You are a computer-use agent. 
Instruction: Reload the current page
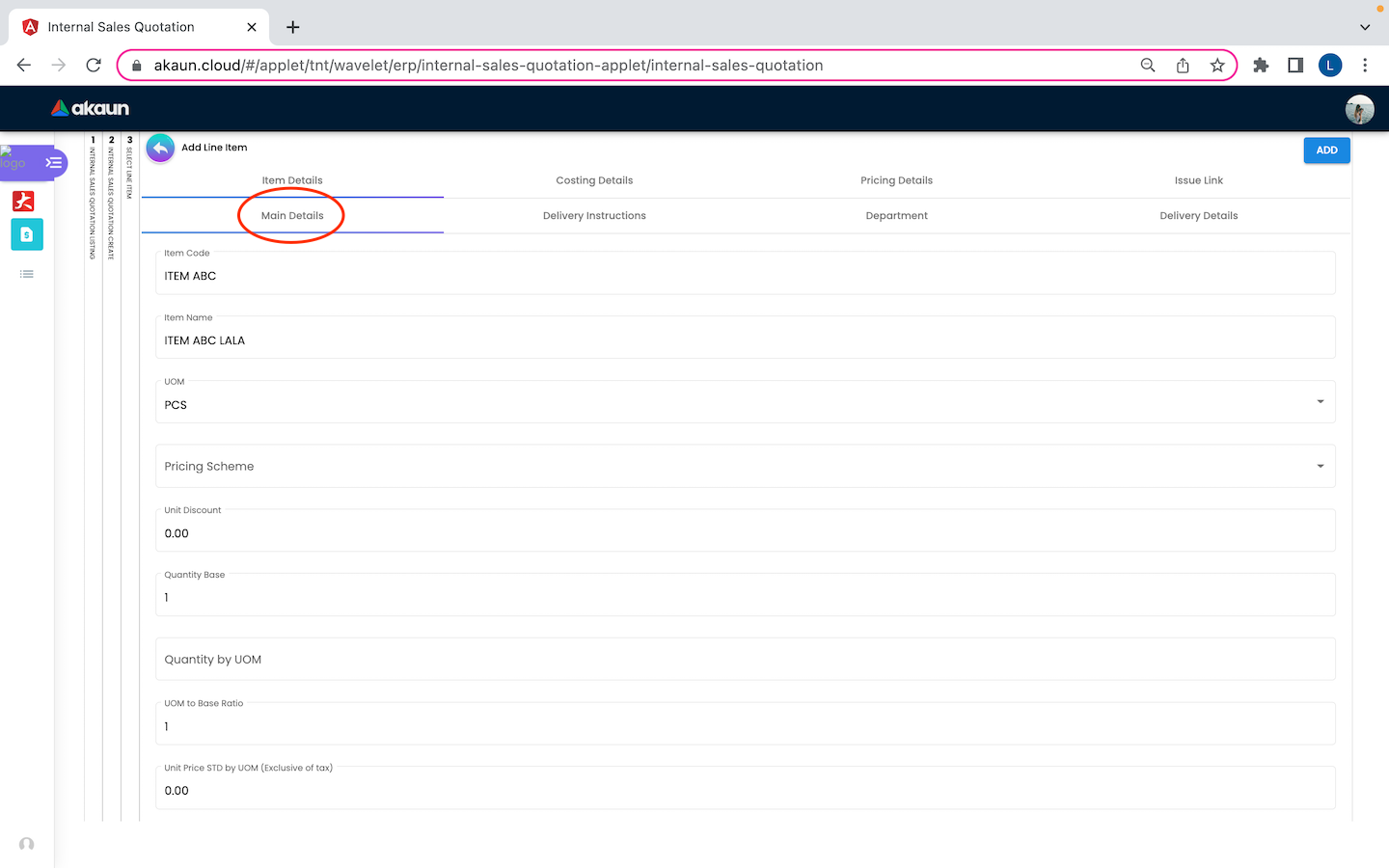pyautogui.click(x=94, y=66)
